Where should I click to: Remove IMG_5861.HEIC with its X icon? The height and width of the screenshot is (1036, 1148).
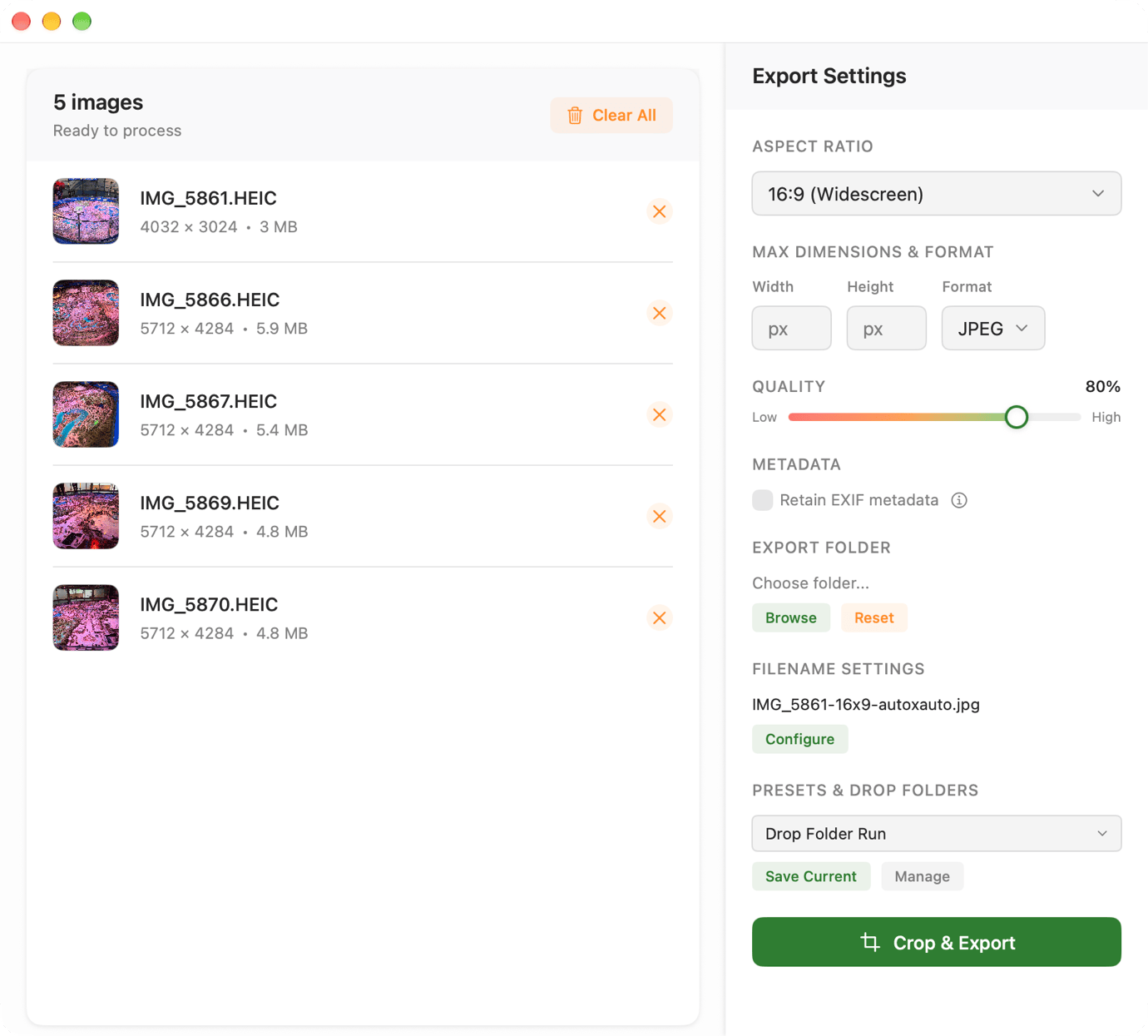(x=659, y=211)
